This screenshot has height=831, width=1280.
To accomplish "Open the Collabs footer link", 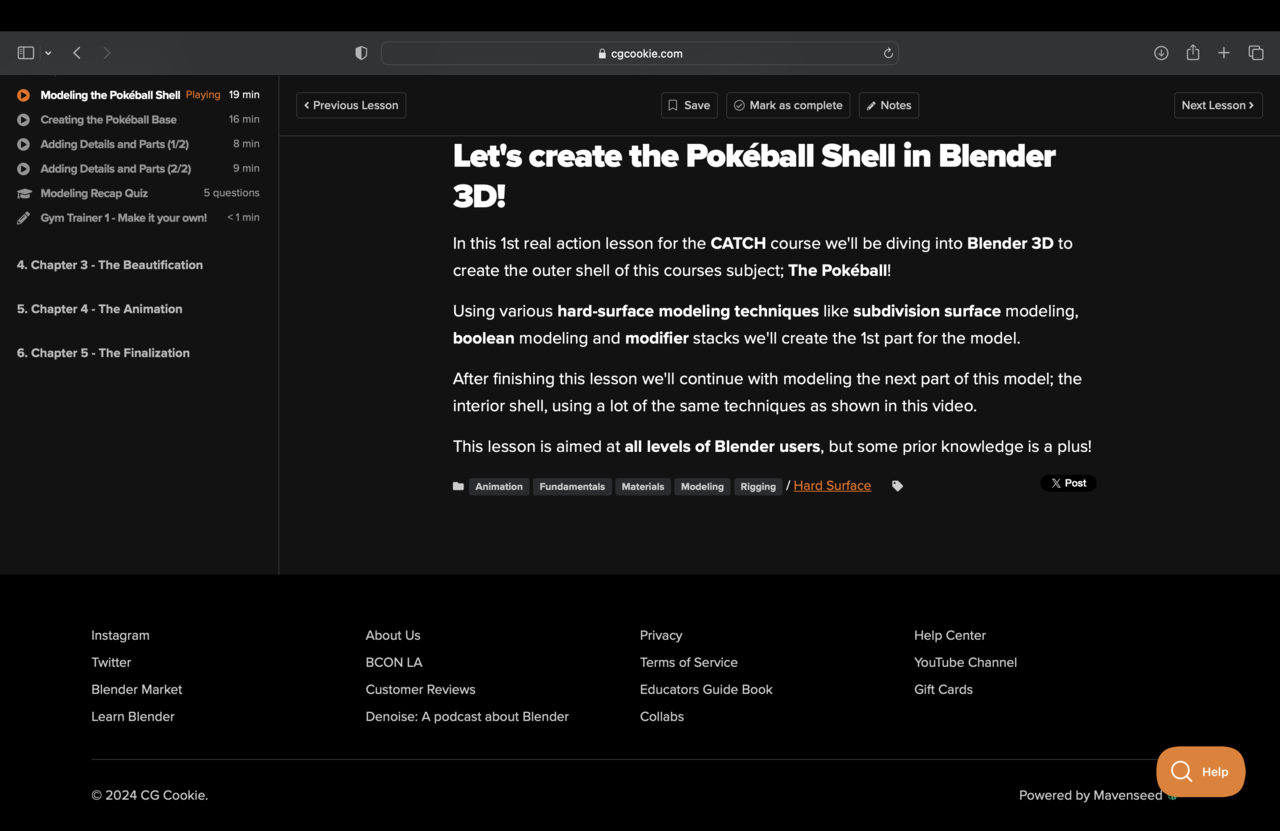I will coord(662,716).
